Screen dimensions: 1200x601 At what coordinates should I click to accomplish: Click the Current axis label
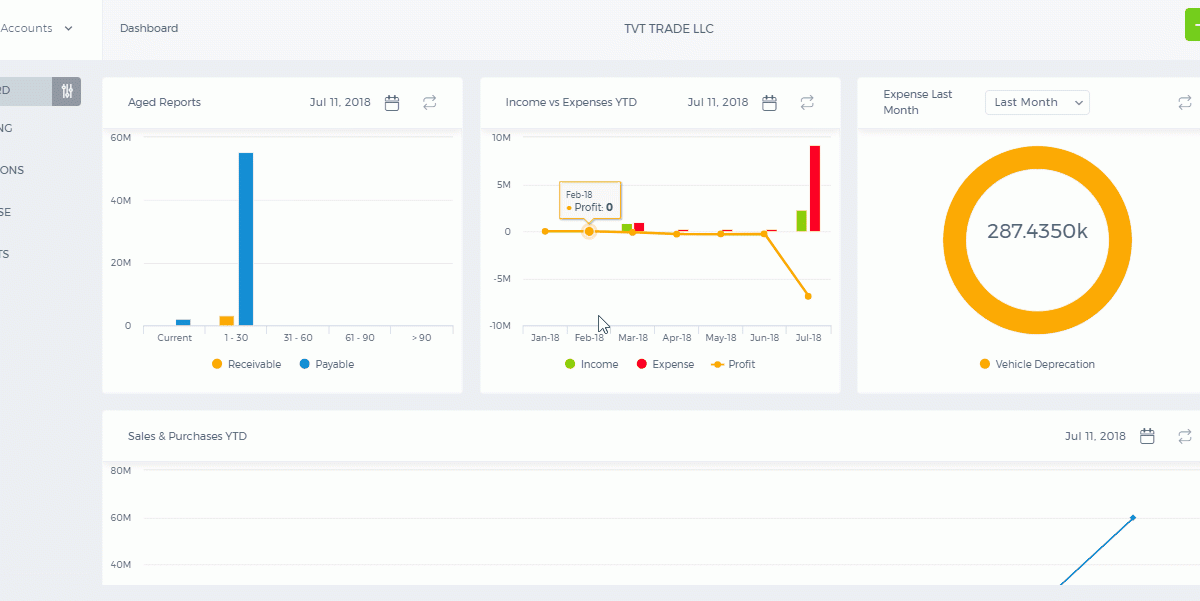click(175, 338)
